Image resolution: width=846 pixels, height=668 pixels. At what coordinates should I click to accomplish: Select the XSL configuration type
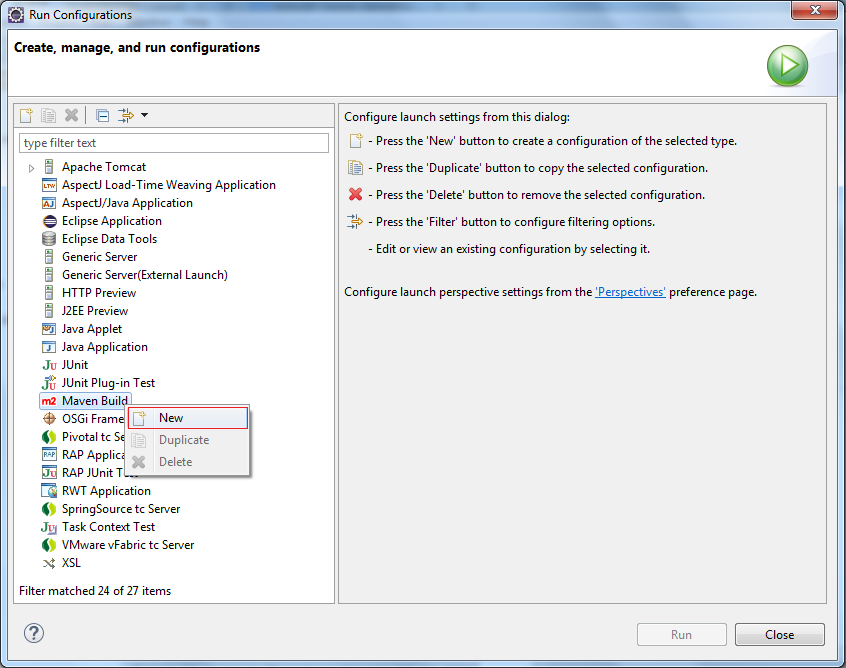(x=71, y=563)
